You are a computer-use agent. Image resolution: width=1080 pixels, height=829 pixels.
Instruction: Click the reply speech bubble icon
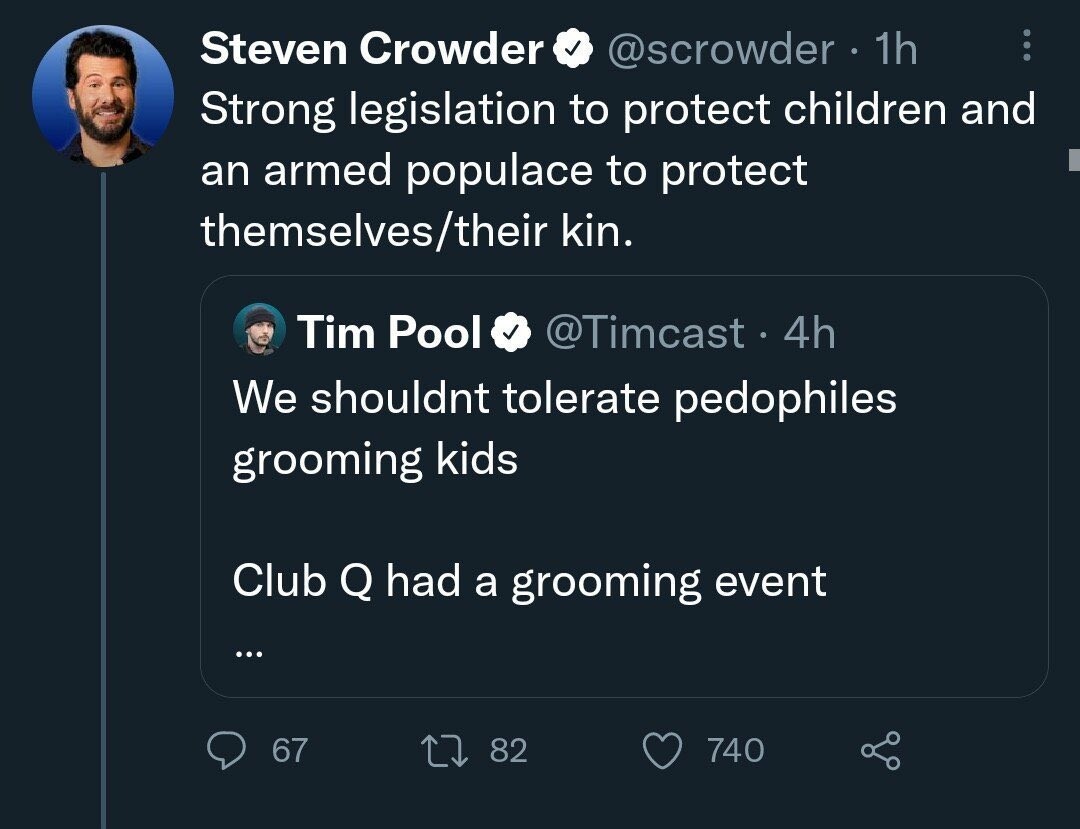228,750
